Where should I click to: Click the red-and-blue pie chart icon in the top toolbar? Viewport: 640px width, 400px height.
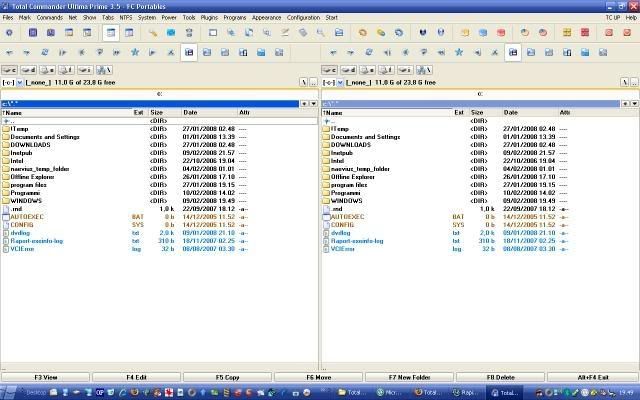(543, 33)
